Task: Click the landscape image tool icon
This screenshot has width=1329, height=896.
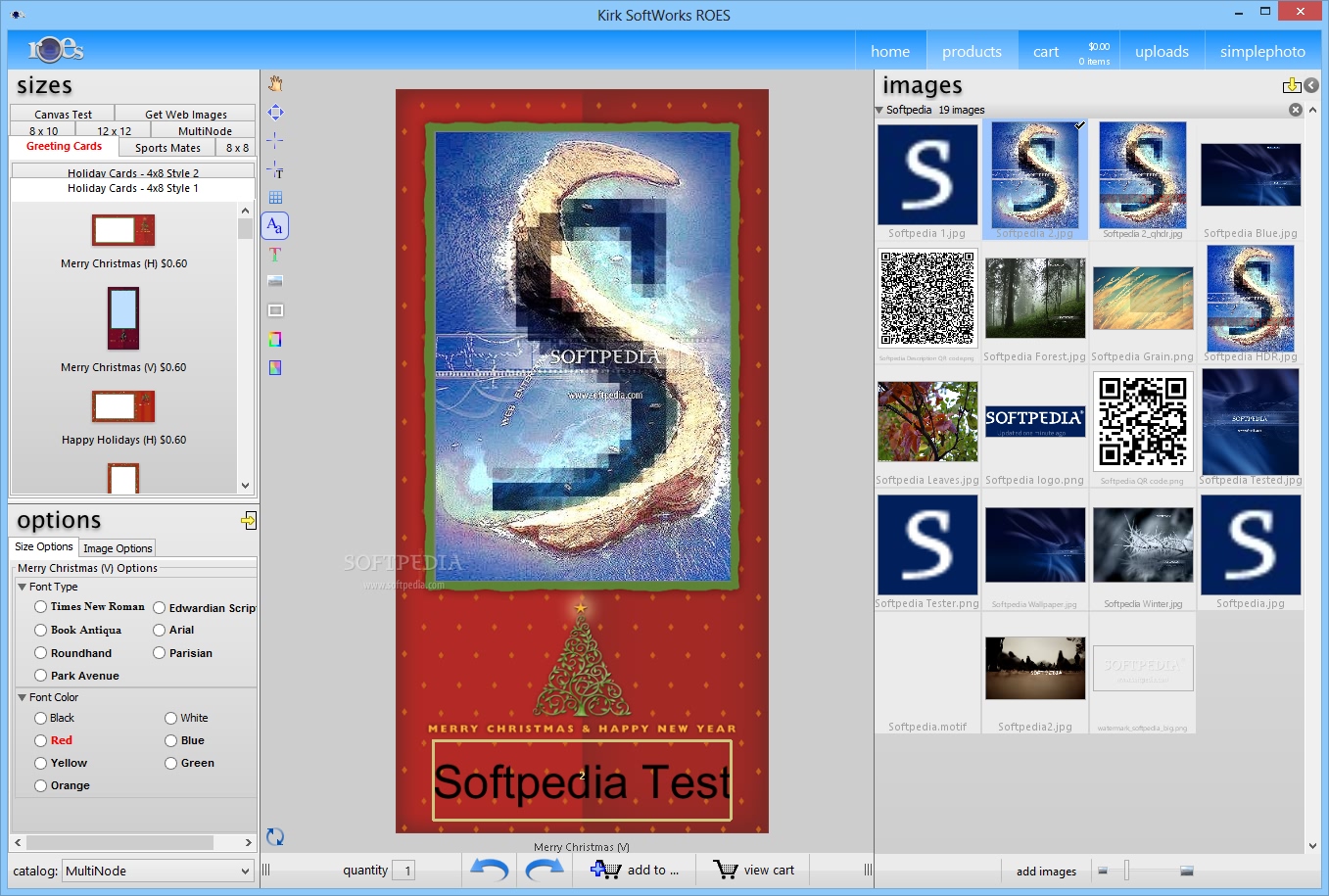Action: (x=275, y=282)
